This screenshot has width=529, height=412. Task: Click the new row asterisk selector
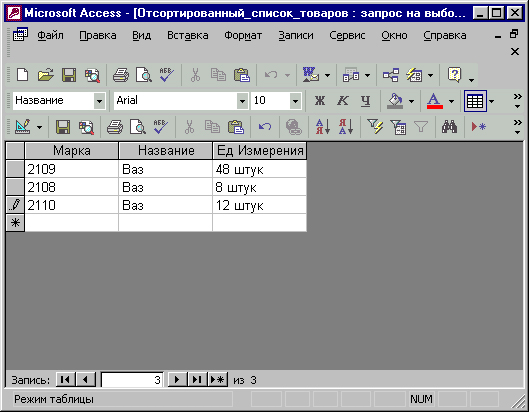15,223
